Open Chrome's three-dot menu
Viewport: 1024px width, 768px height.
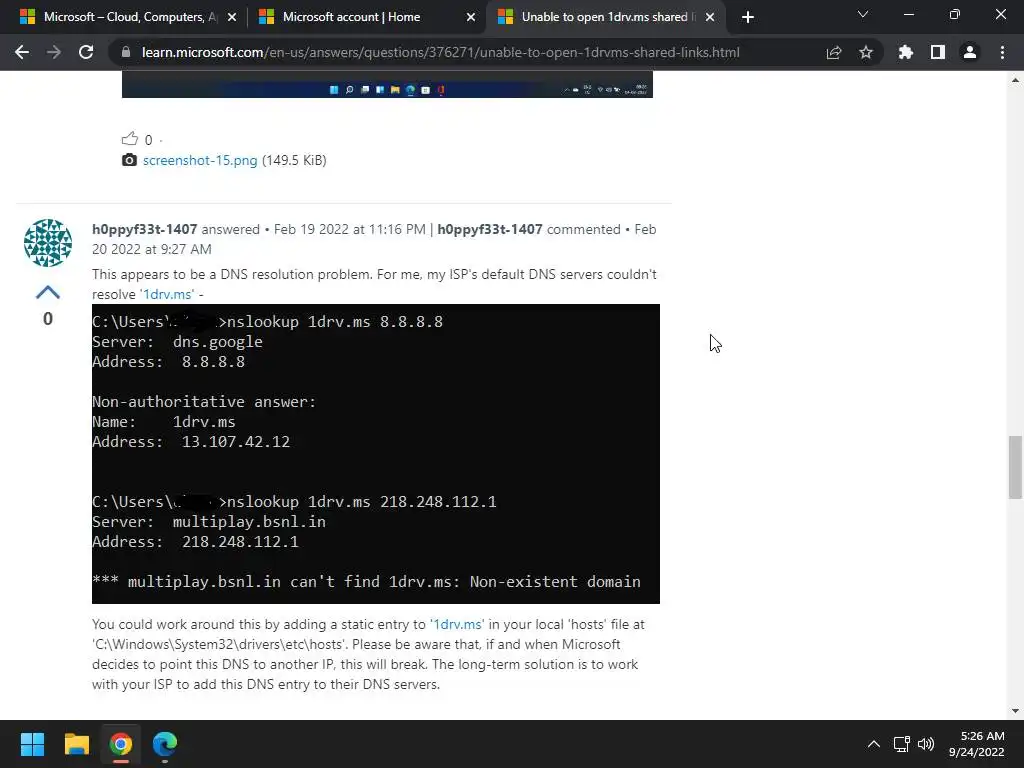point(1002,52)
